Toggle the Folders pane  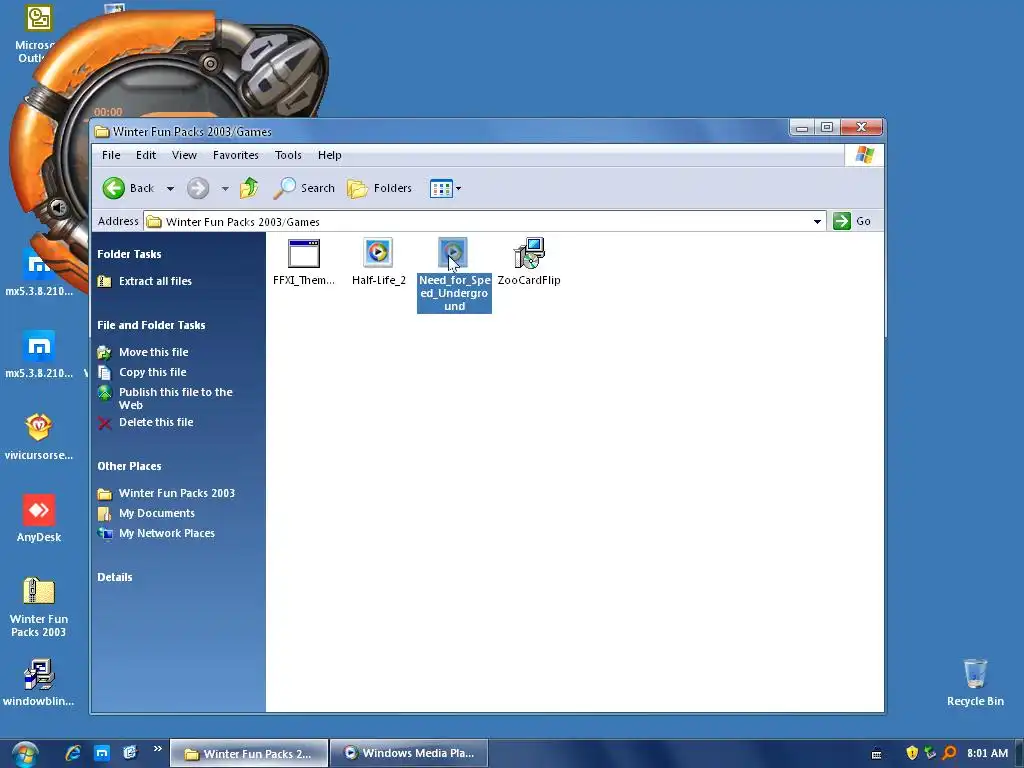pyautogui.click(x=379, y=188)
